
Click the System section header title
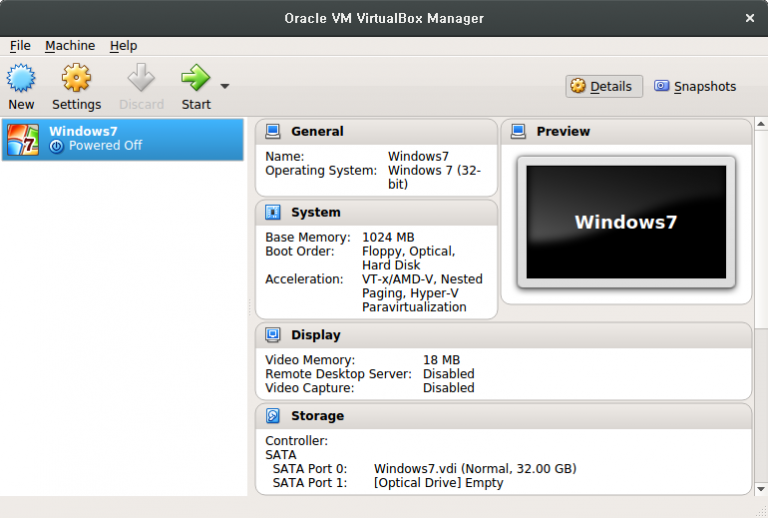(316, 213)
